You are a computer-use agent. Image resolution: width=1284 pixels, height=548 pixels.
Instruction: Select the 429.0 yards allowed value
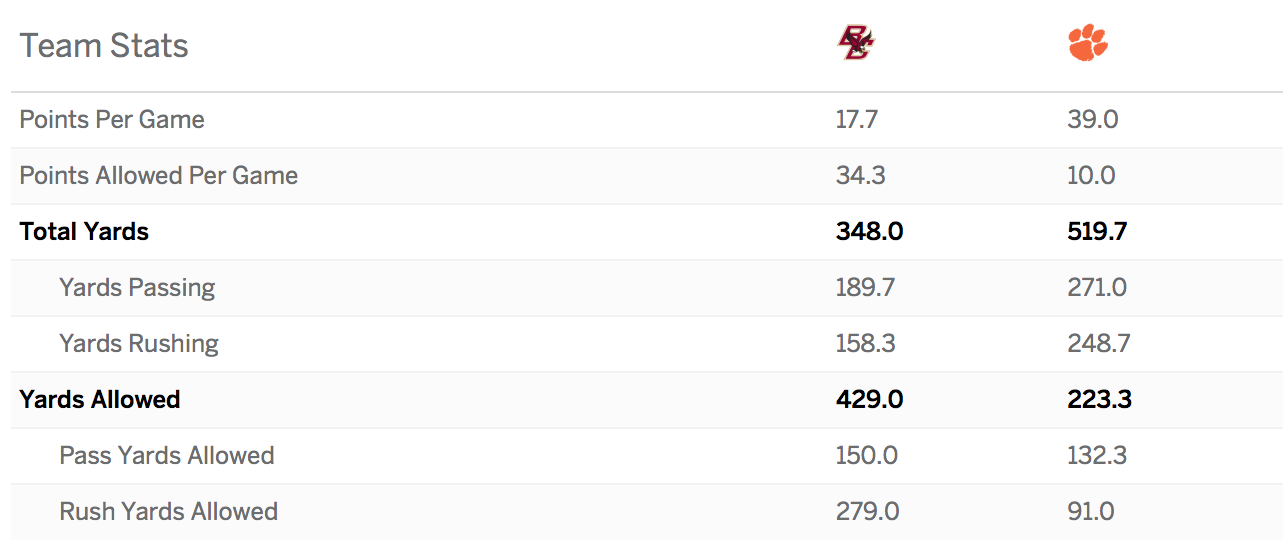(870, 400)
